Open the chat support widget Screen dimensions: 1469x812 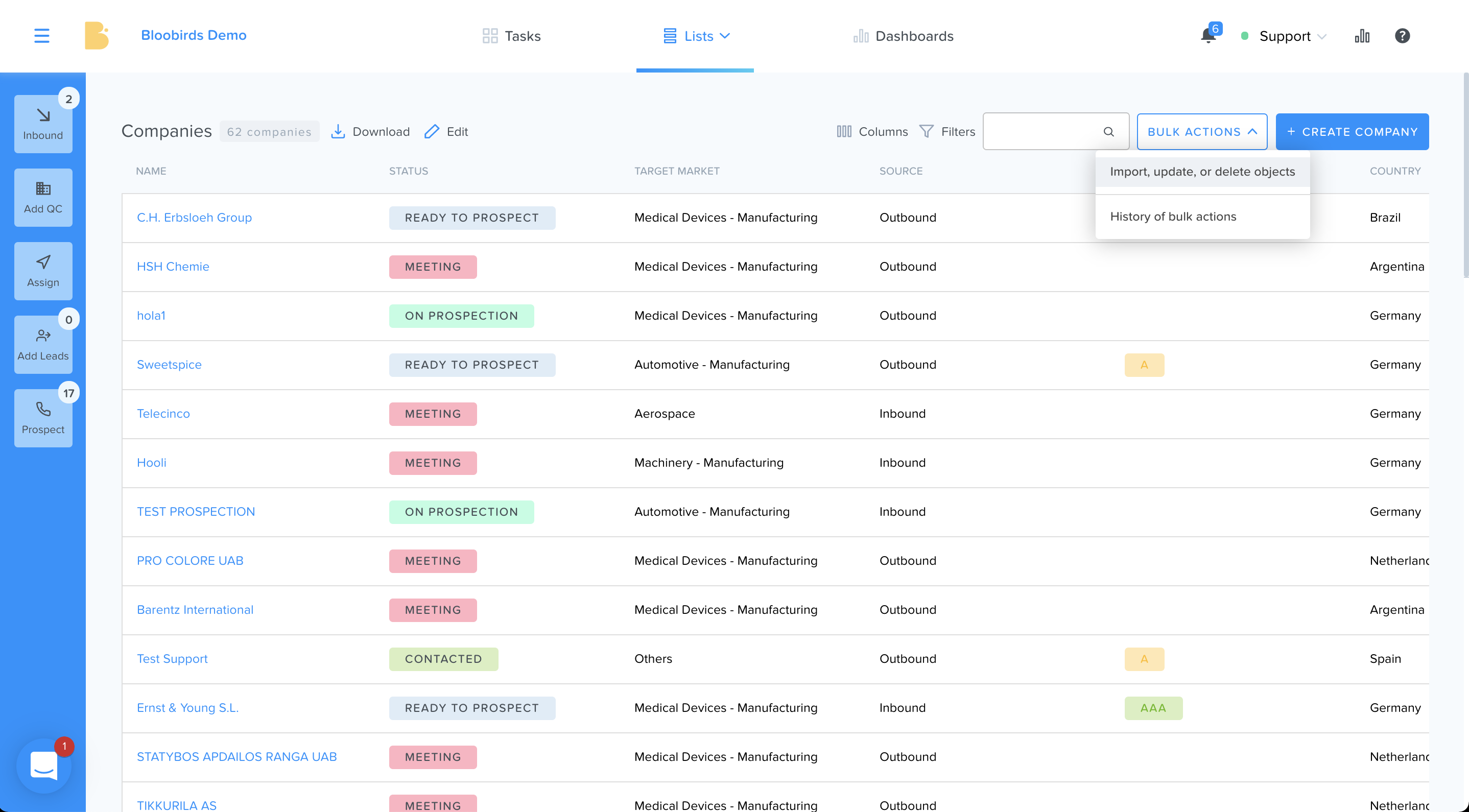pyautogui.click(x=44, y=765)
